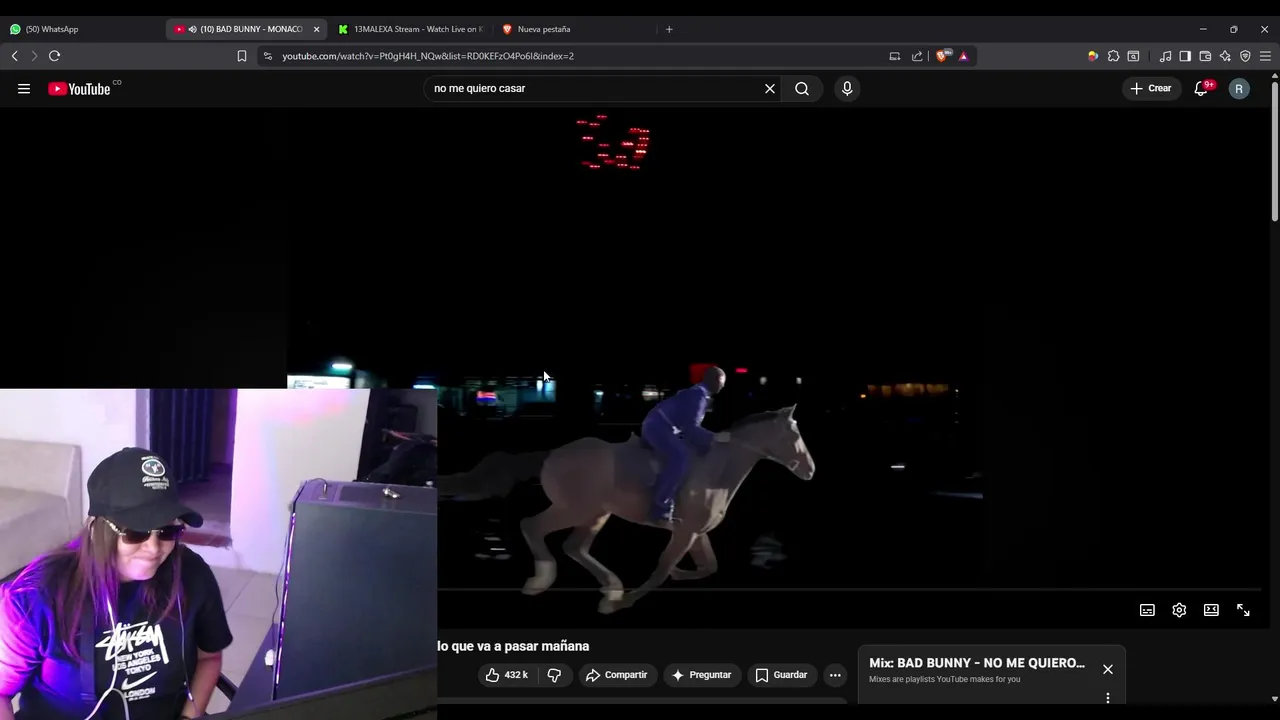Open the Mix: BAD BUNNY - NO ME QUIERO title
The width and height of the screenshot is (1280, 720).
click(x=977, y=663)
